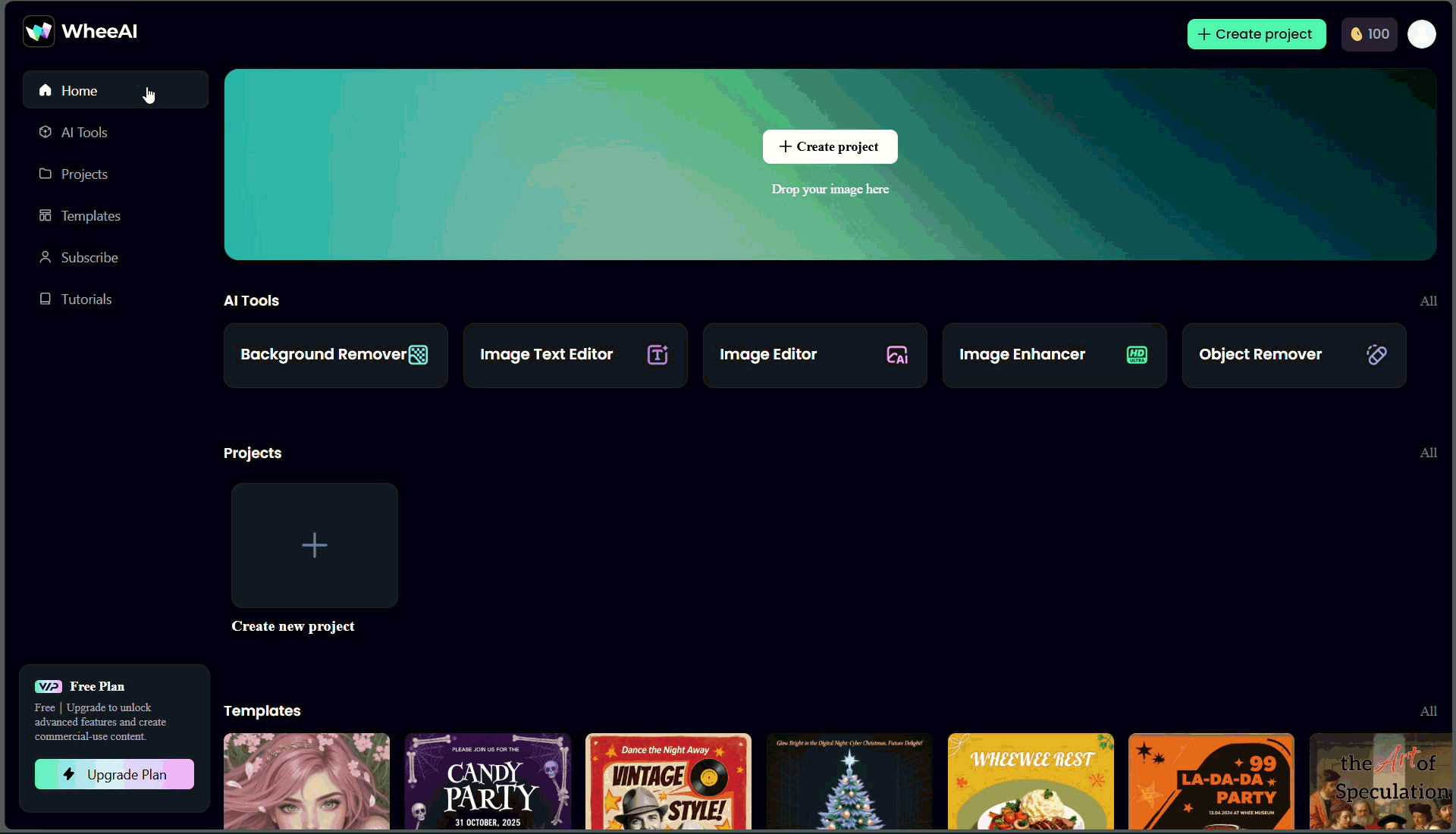Screen dimensions: 1456x834
Task: Click the Image Text Editor icon
Action: click(x=657, y=355)
